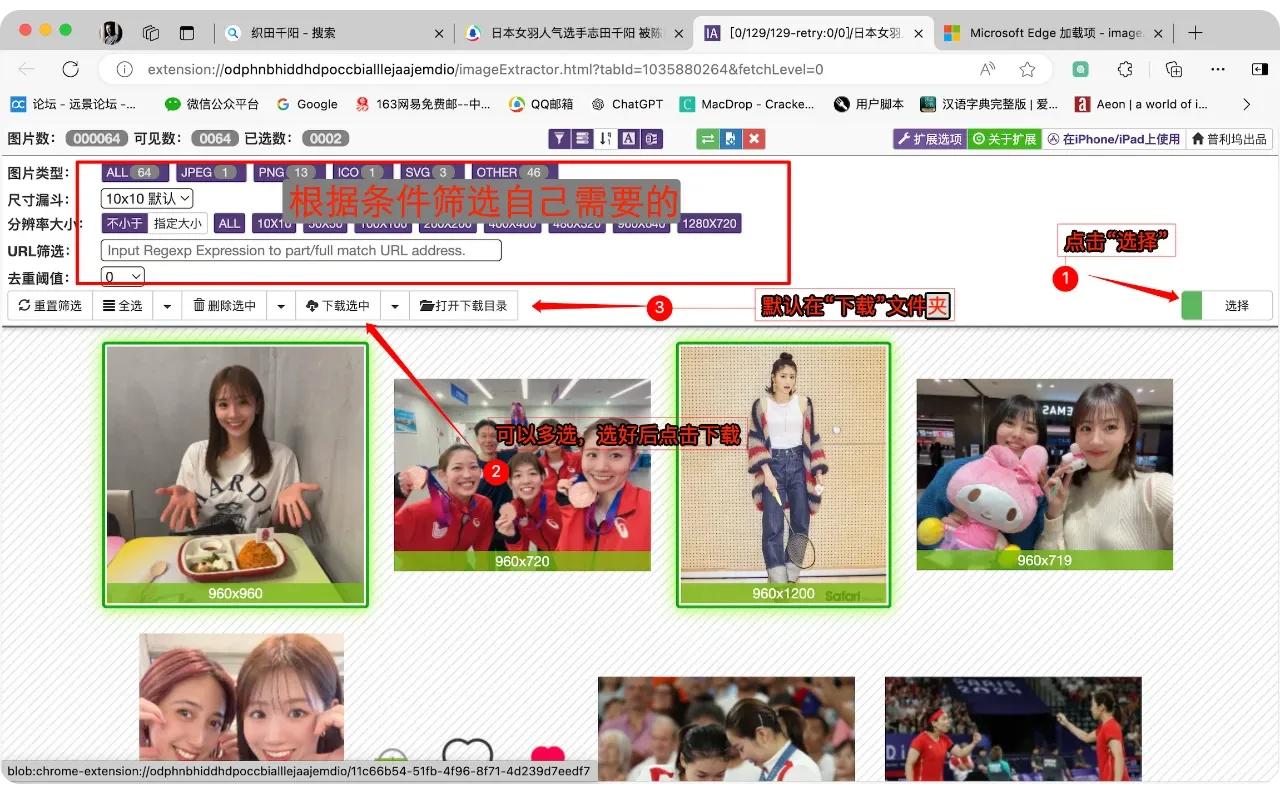Click the 打开下载目录 button

tap(463, 305)
